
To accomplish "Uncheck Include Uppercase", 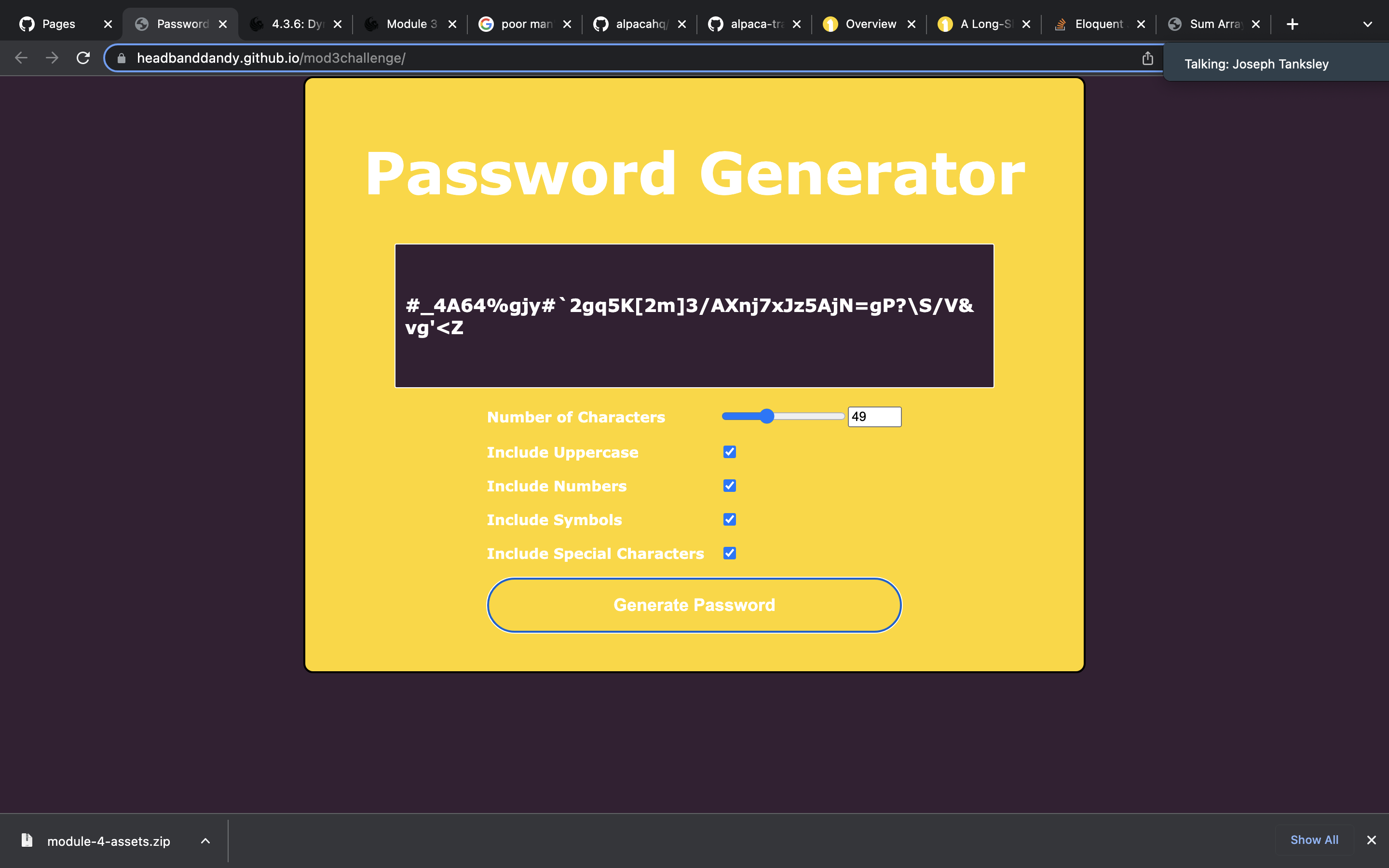I will click(x=729, y=452).
